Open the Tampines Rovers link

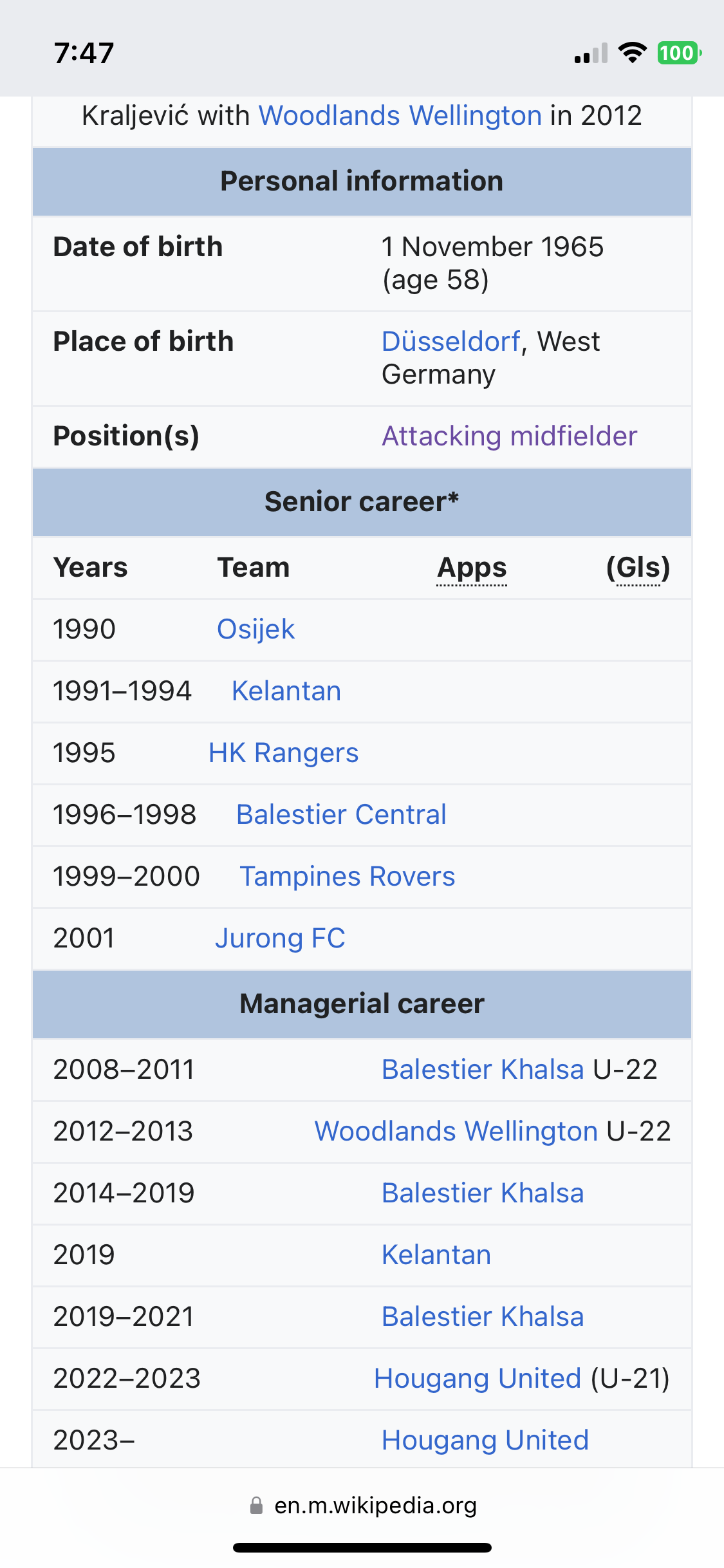[348, 876]
